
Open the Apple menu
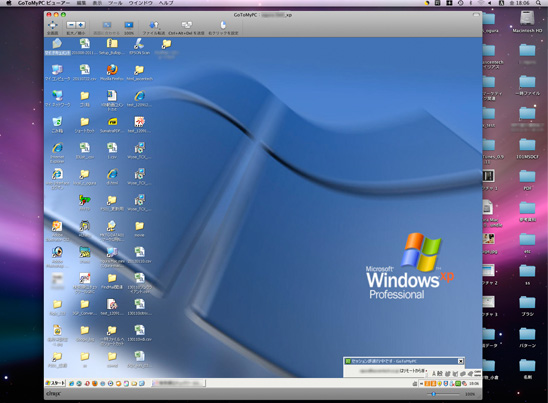[9, 3]
